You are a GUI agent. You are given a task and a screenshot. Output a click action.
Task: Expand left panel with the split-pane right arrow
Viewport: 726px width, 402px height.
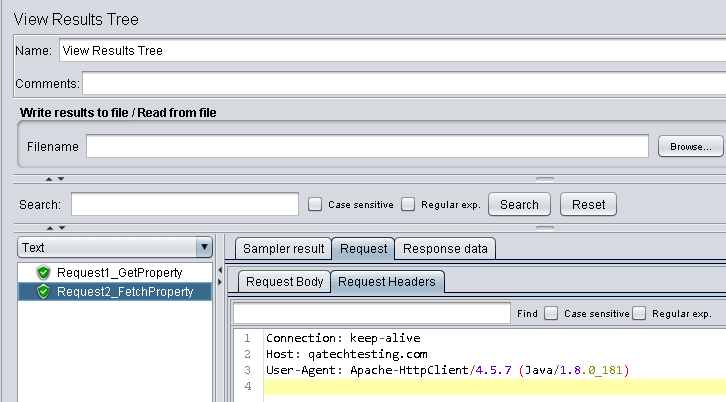(220, 282)
